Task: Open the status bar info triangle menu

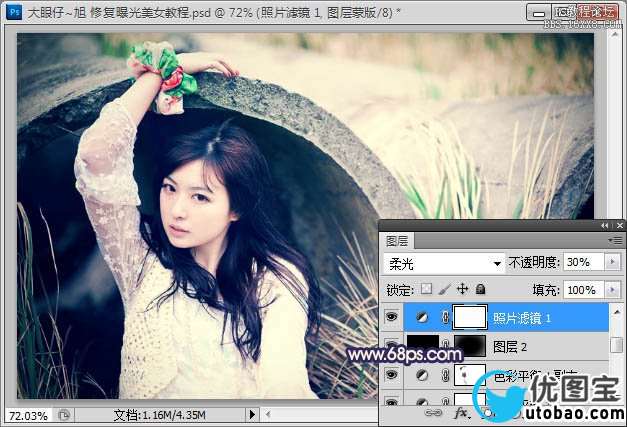Action: (252, 415)
